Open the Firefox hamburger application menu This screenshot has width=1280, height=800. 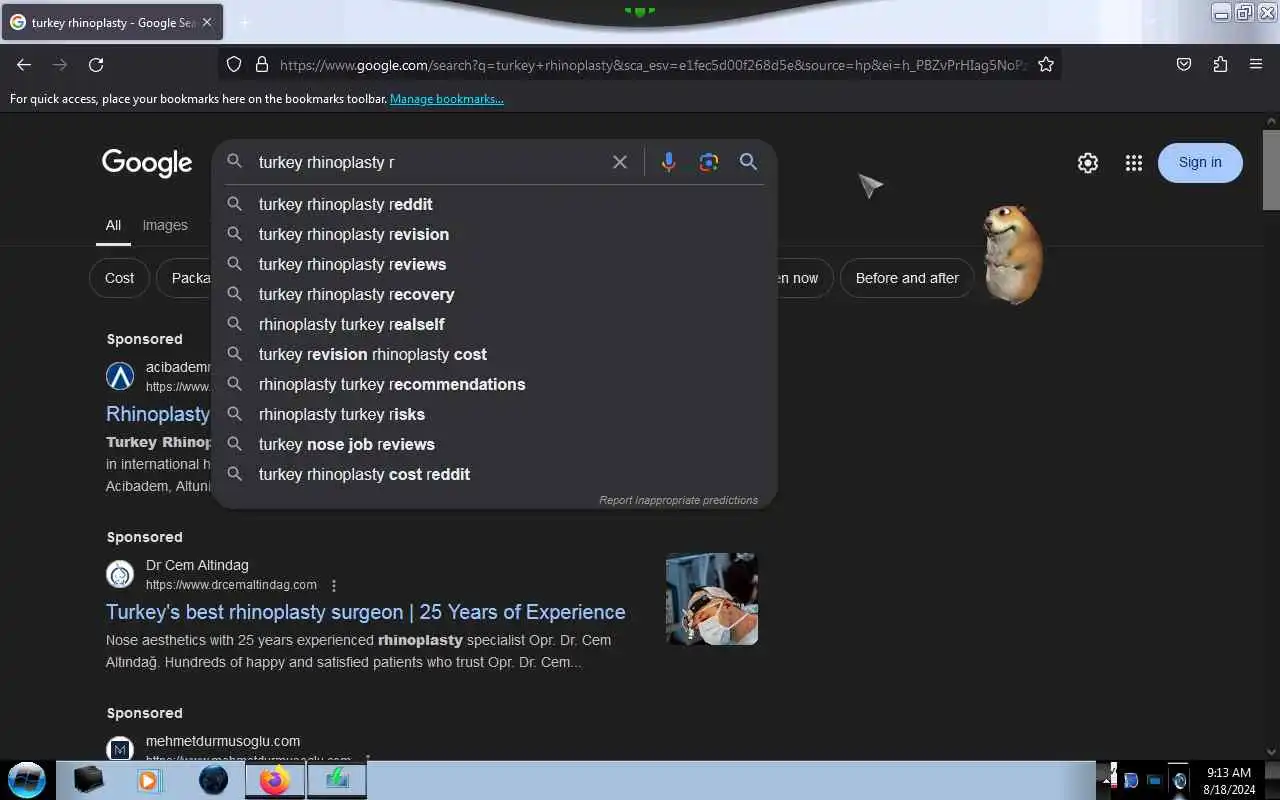(1256, 64)
